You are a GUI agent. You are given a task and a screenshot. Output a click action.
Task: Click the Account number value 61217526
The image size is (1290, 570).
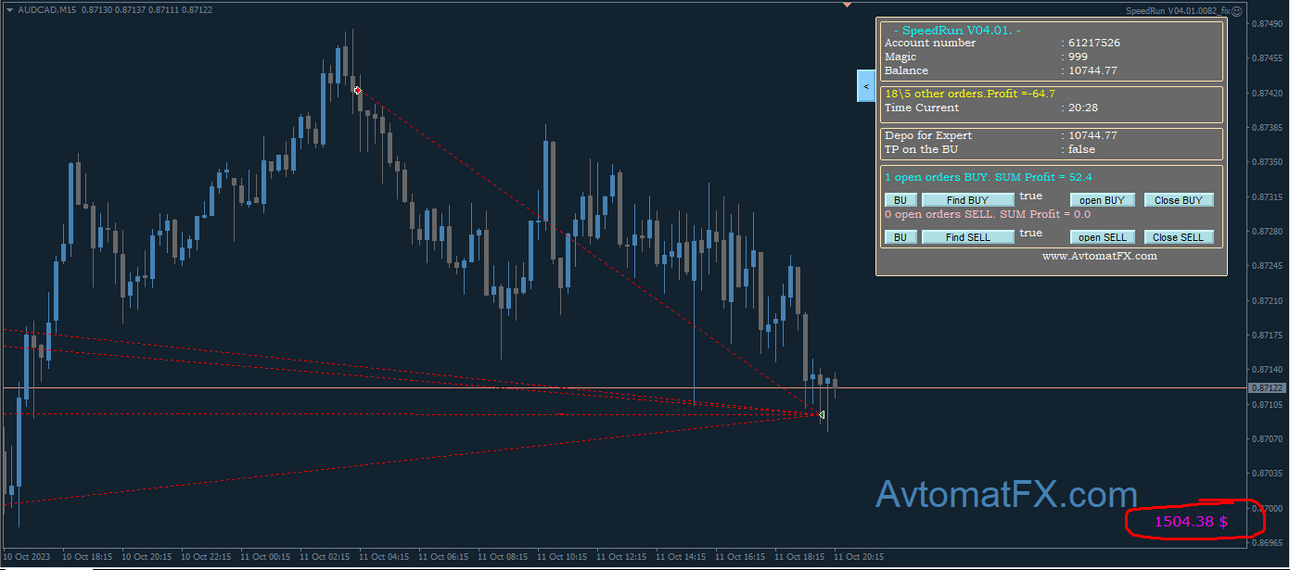click(1094, 43)
